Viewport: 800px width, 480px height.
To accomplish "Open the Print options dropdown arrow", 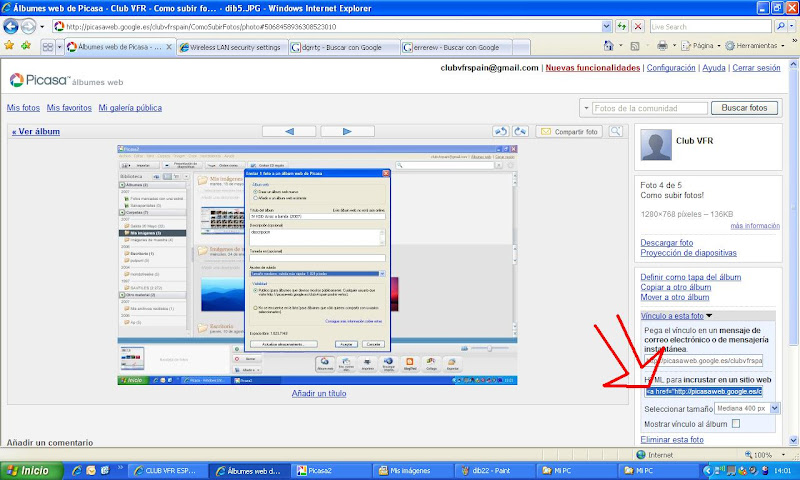I will tap(674, 46).
